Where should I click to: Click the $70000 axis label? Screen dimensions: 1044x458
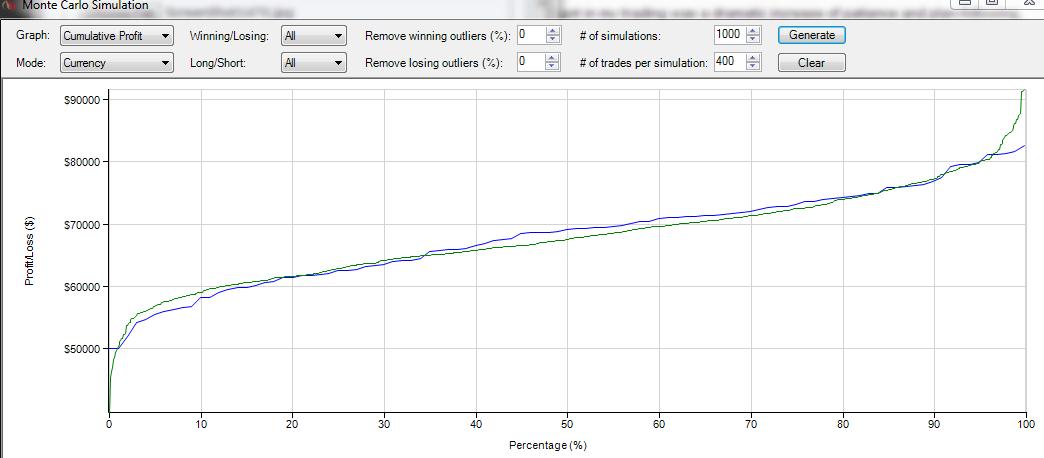pyautogui.click(x=81, y=224)
